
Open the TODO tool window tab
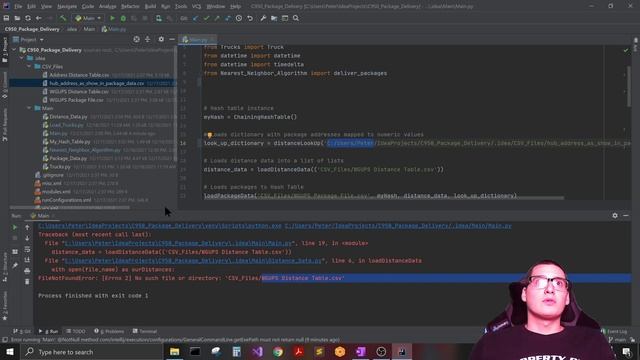[x=76, y=331]
